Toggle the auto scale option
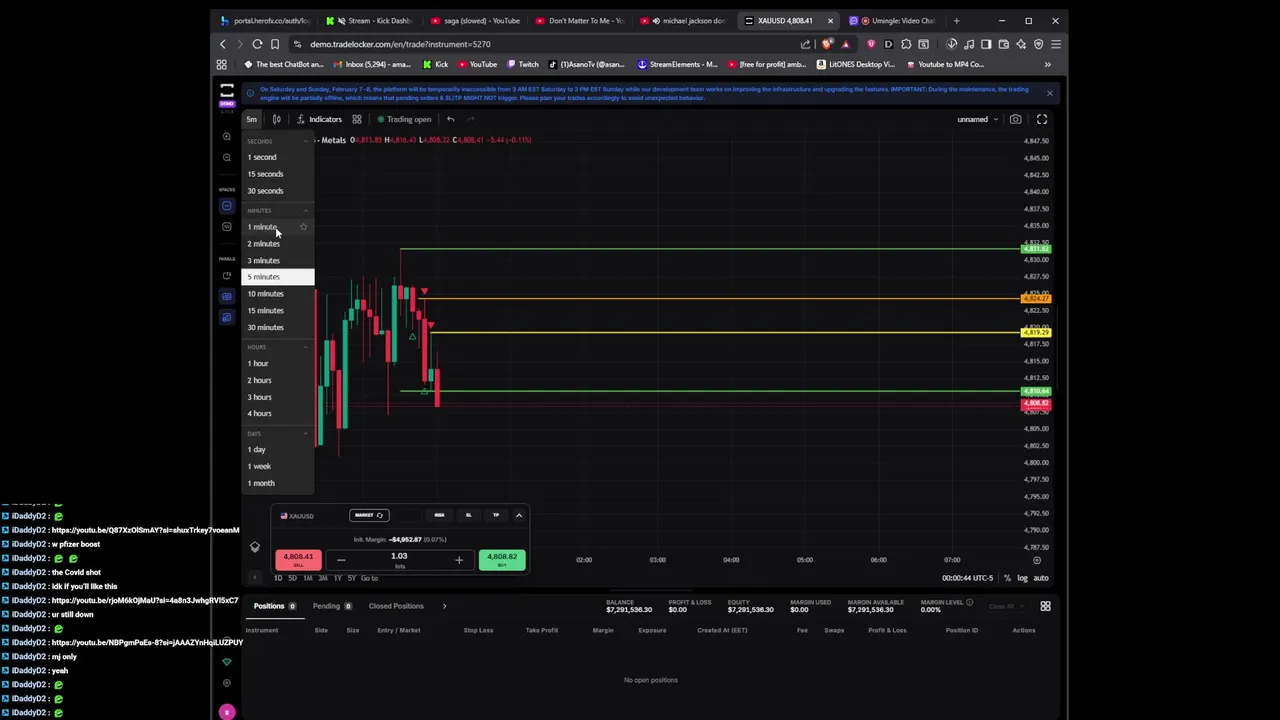Screen dimensions: 1280x720 click(1041, 578)
